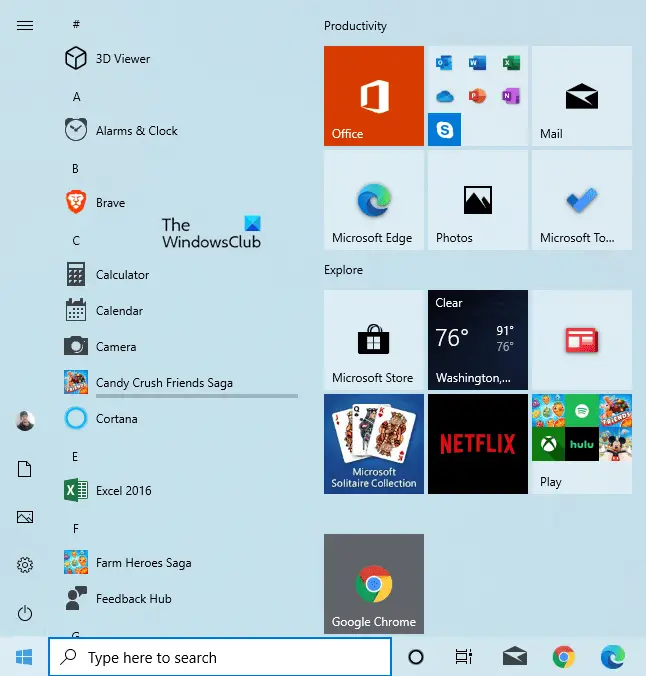Start the Camera app
Image resolution: width=646 pixels, height=676 pixels.
pyautogui.click(x=180, y=346)
